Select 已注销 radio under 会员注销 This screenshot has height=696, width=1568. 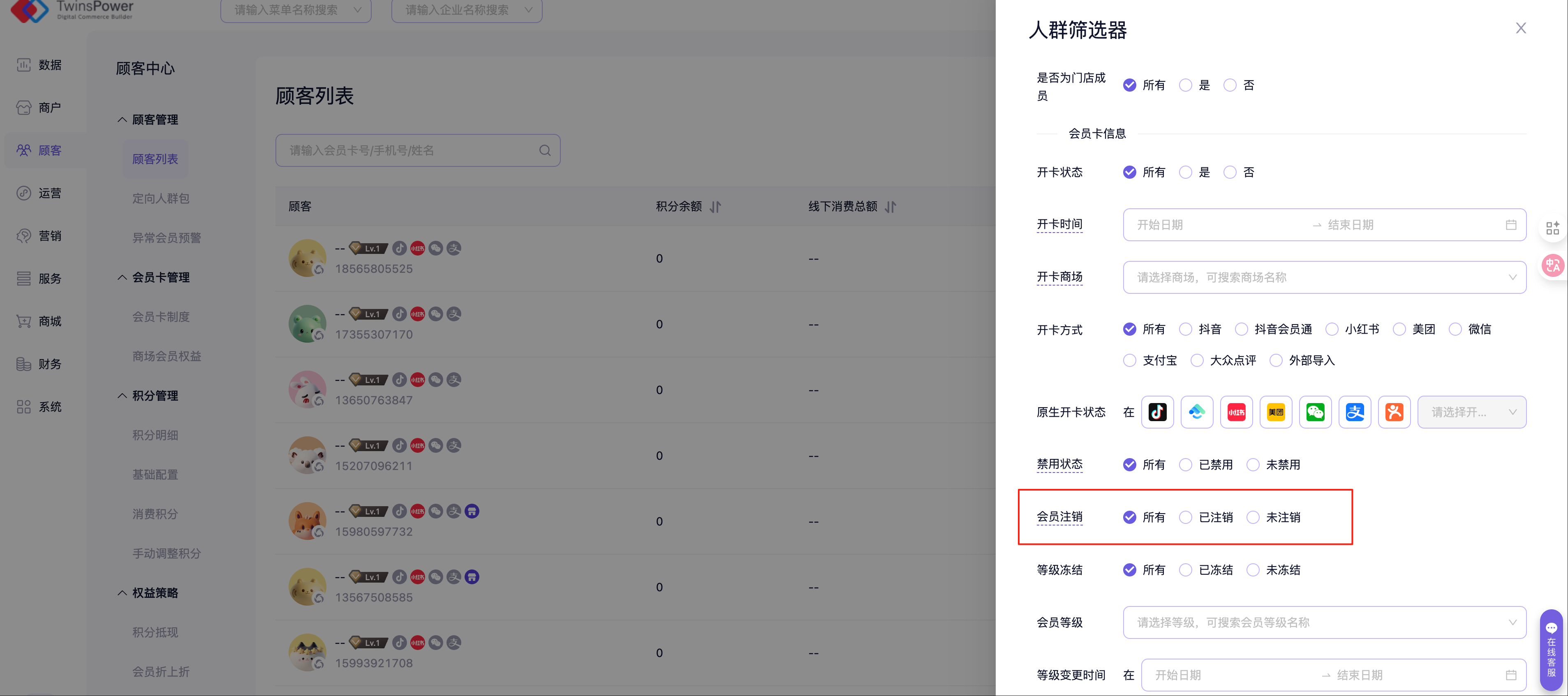[1185, 517]
